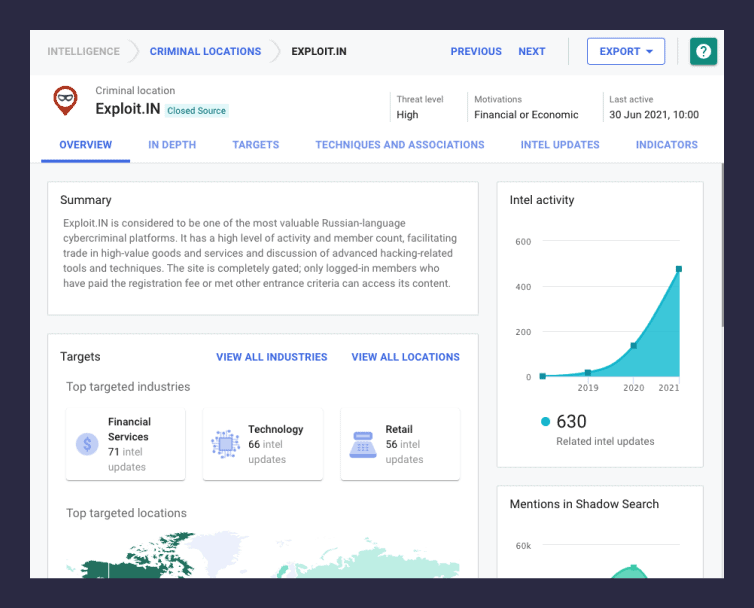
Task: Click View All Locations link
Action: click(405, 357)
